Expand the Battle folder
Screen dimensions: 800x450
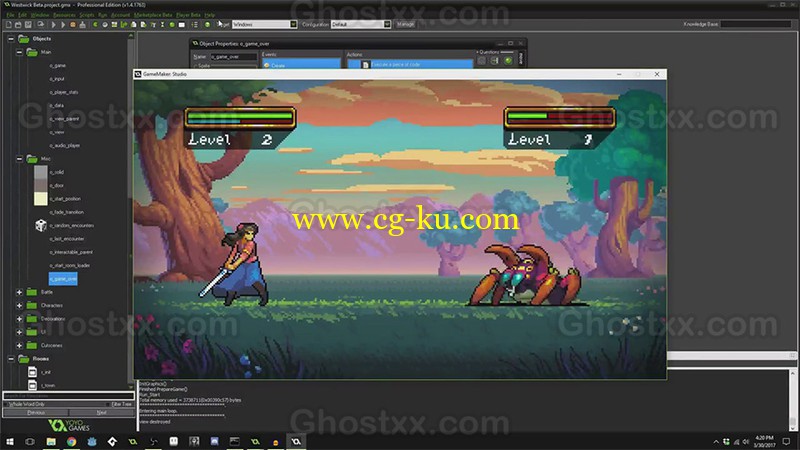[19, 292]
